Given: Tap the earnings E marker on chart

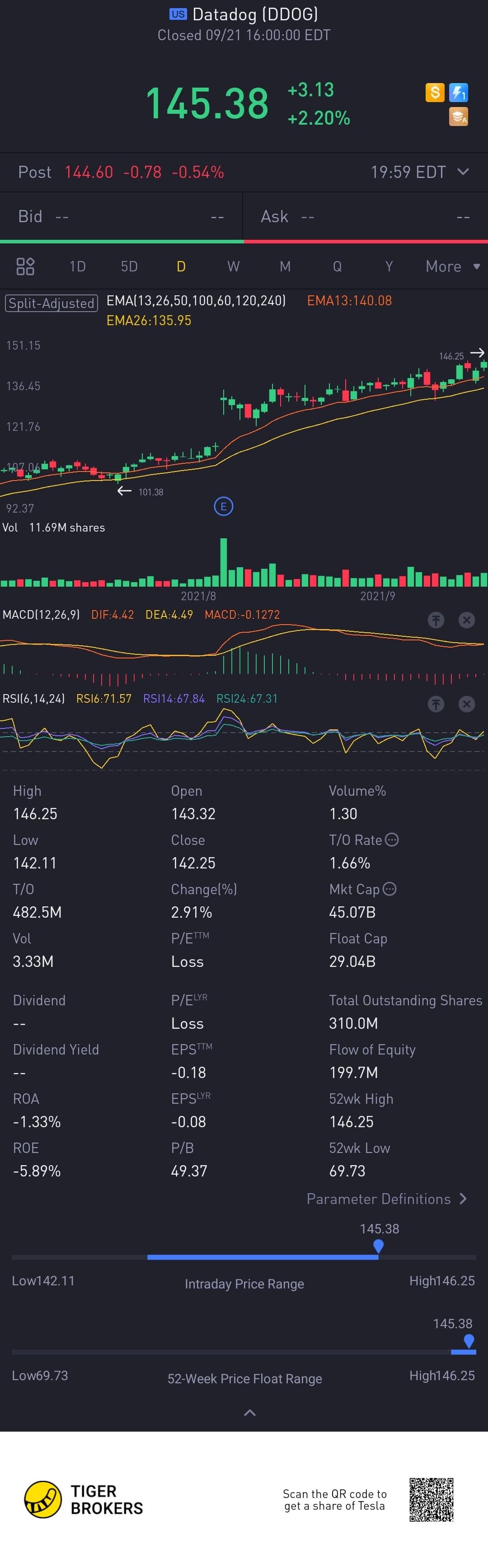Looking at the screenshot, I should pos(224,506).
